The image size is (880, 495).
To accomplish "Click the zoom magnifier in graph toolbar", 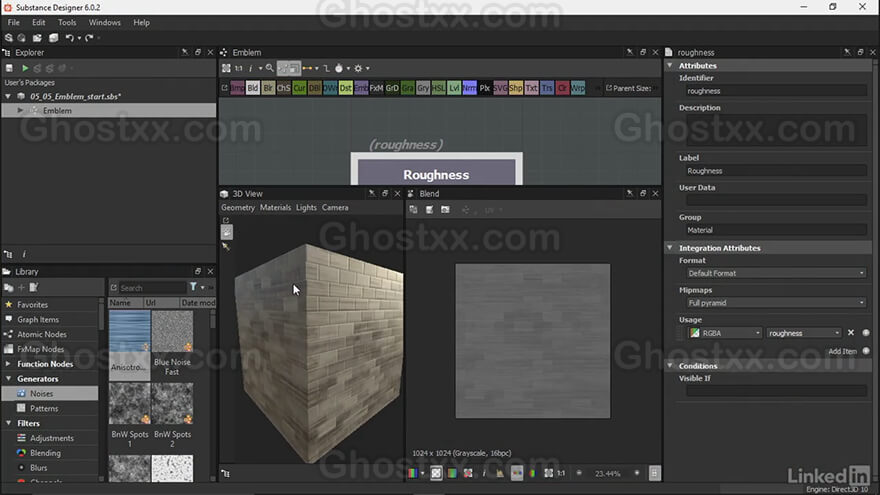I will point(269,68).
